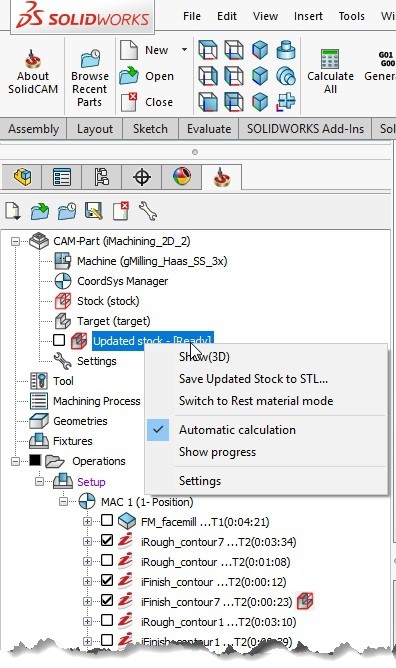This screenshot has width=396, height=668.
Task: Click the Open folder icon in the ribbon
Action: tap(129, 76)
